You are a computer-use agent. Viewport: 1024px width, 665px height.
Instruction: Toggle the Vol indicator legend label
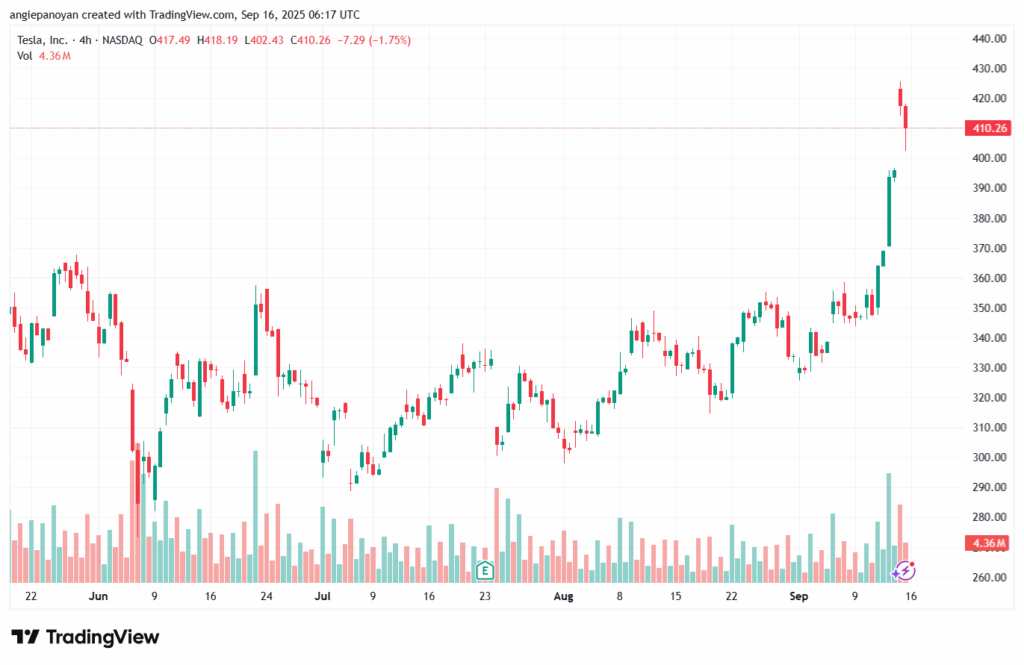pos(25,56)
